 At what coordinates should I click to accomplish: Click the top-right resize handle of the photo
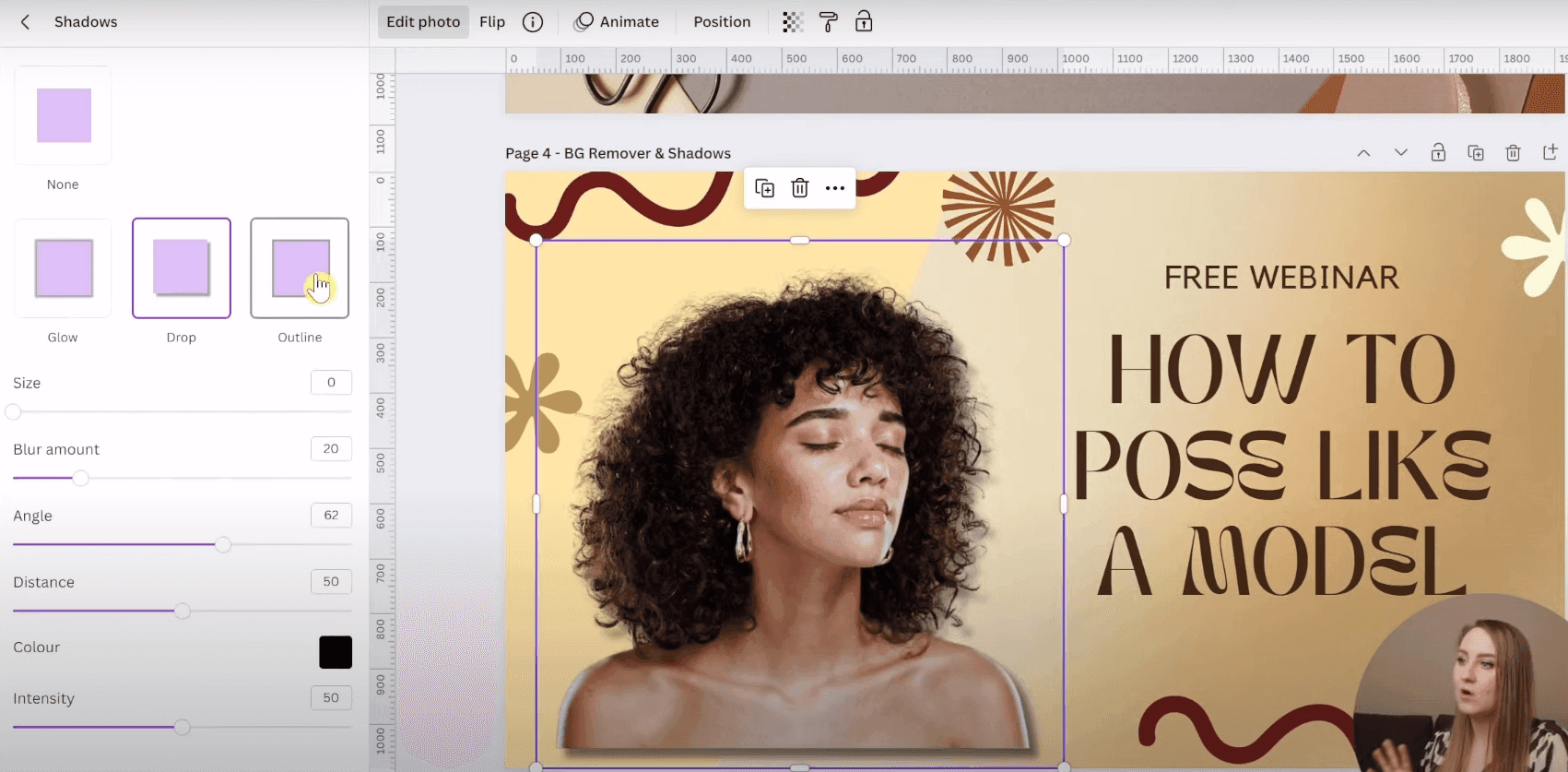(x=1064, y=240)
